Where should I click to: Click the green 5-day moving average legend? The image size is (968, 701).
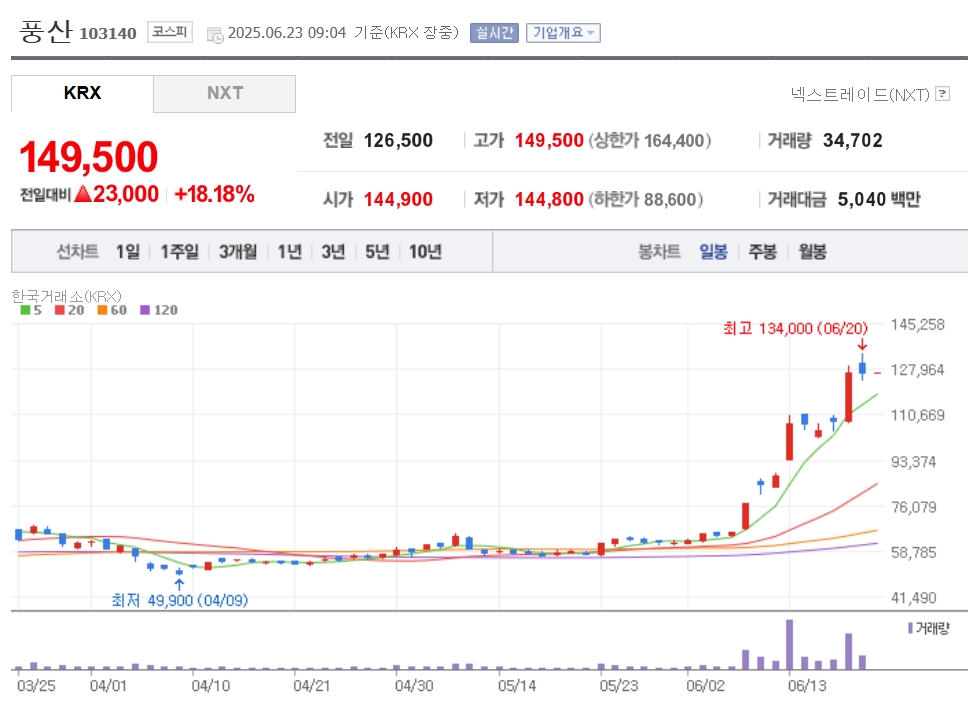tap(31, 310)
